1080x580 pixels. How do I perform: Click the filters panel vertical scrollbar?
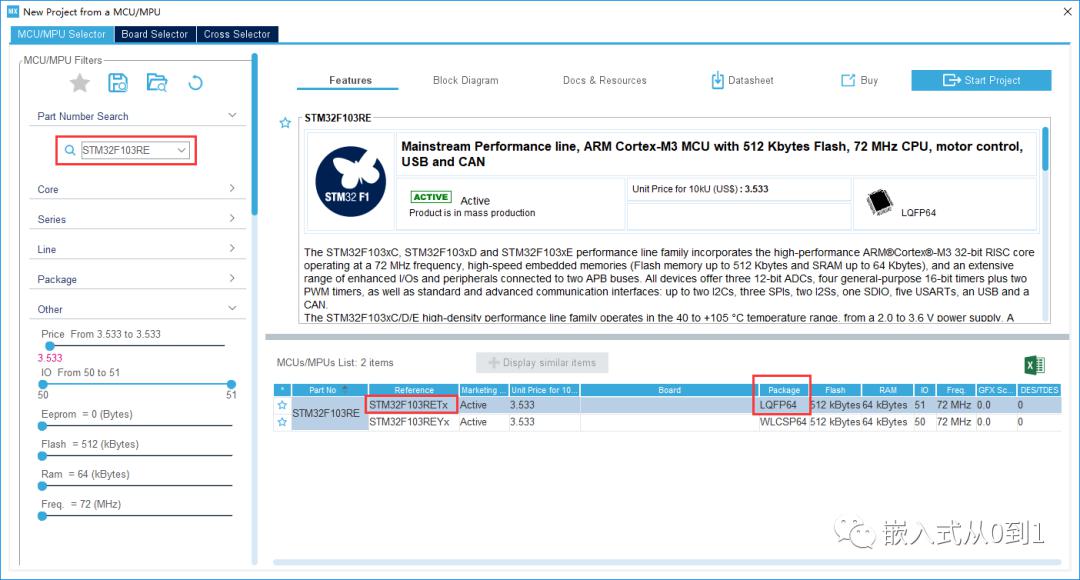pos(254,135)
